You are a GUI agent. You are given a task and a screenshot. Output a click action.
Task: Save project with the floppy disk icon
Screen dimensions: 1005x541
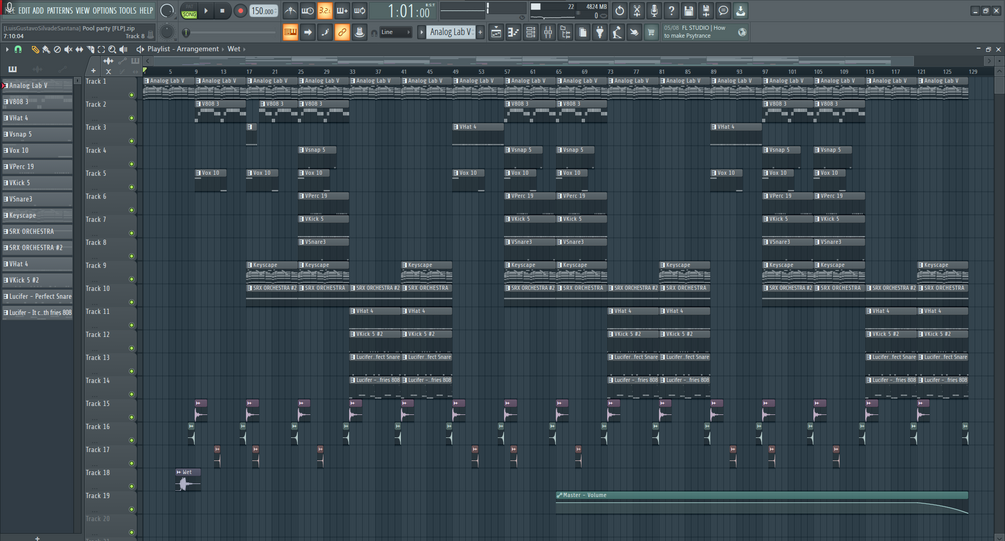tap(688, 11)
